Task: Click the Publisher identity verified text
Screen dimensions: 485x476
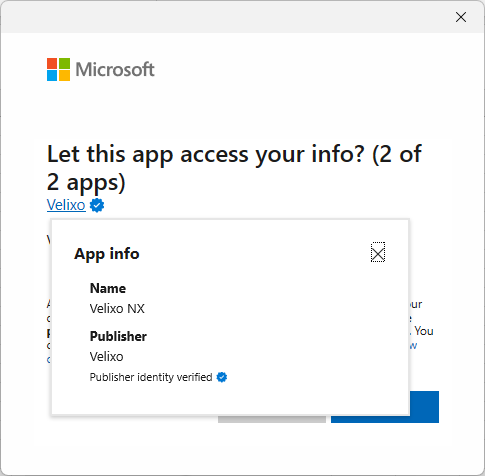Action: 151,377
